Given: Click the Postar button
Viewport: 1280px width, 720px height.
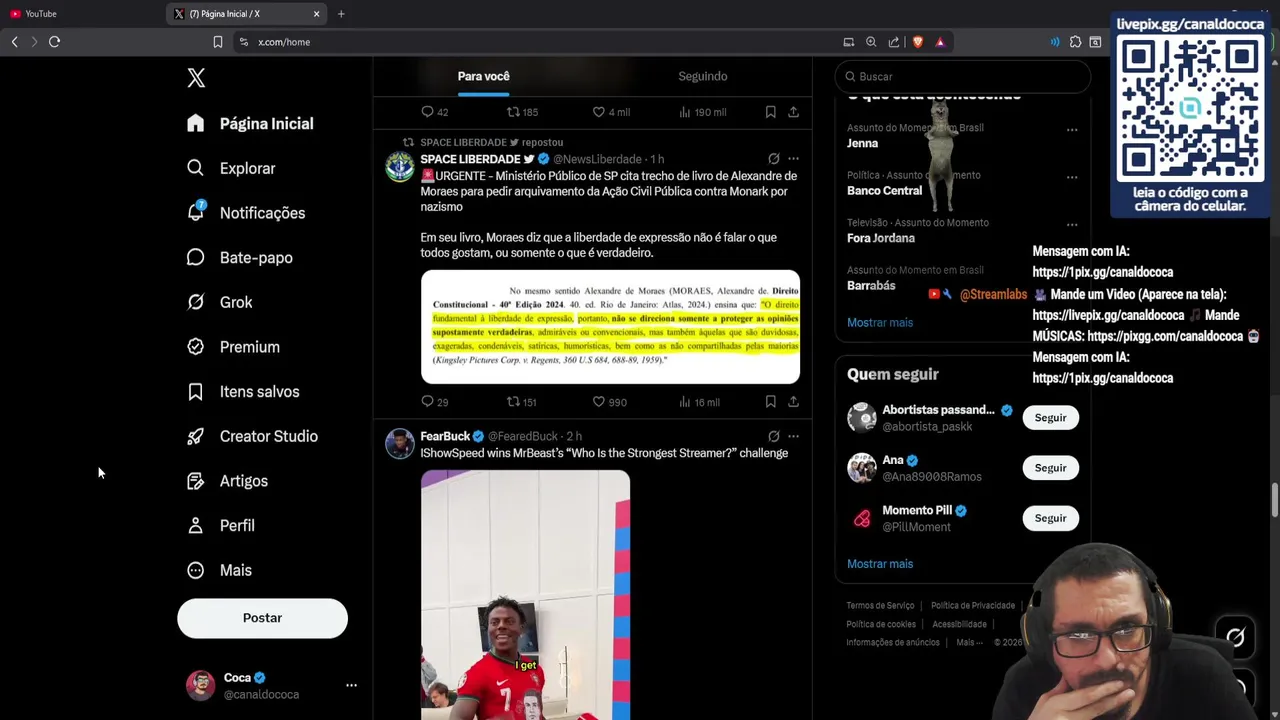Looking at the screenshot, I should 262,618.
